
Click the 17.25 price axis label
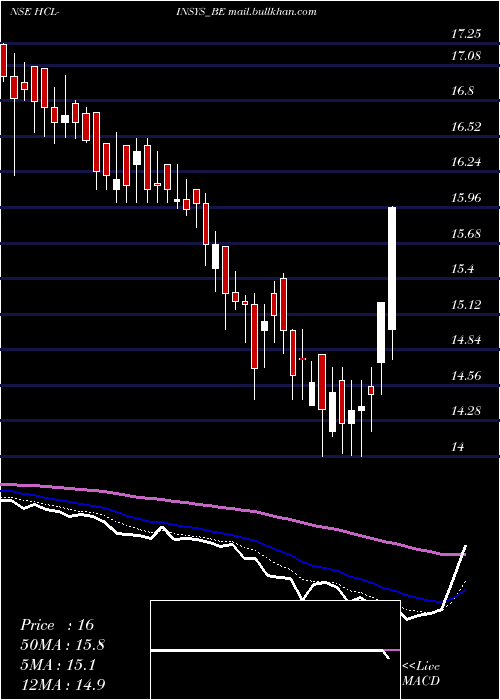pos(467,33)
